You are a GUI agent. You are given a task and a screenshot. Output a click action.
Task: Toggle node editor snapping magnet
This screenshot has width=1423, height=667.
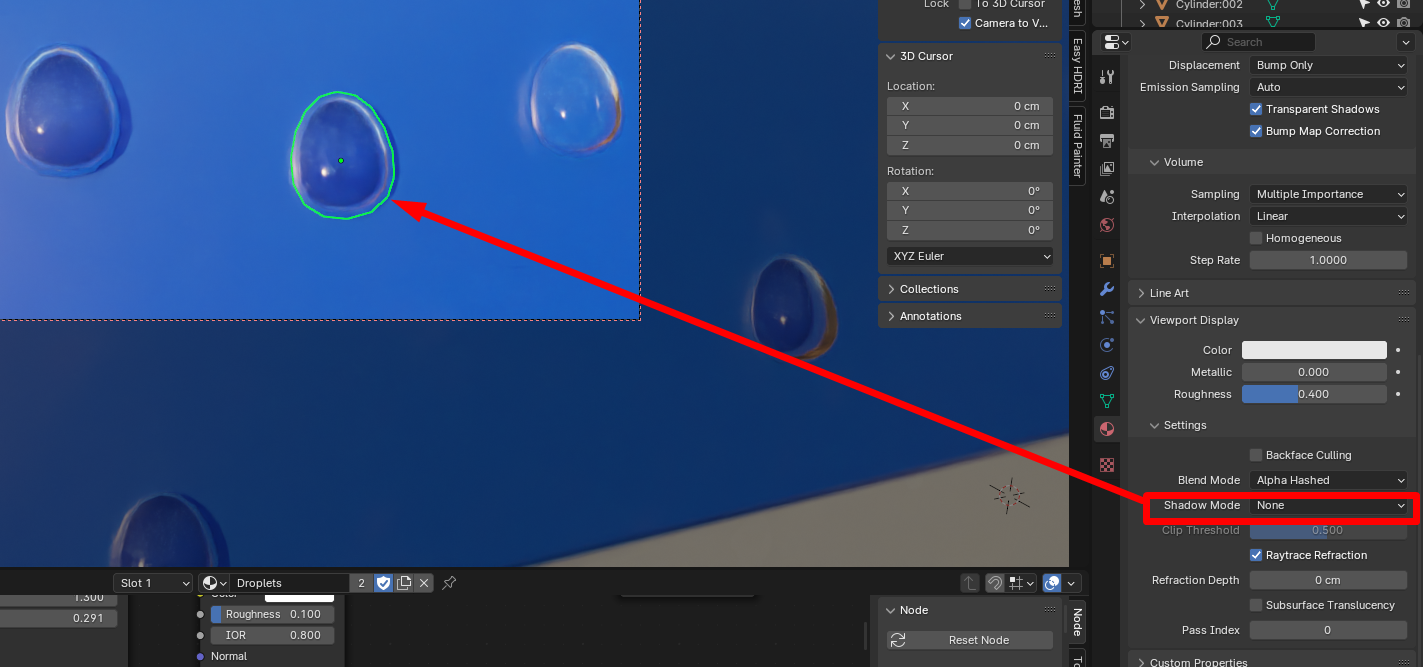tap(995, 583)
